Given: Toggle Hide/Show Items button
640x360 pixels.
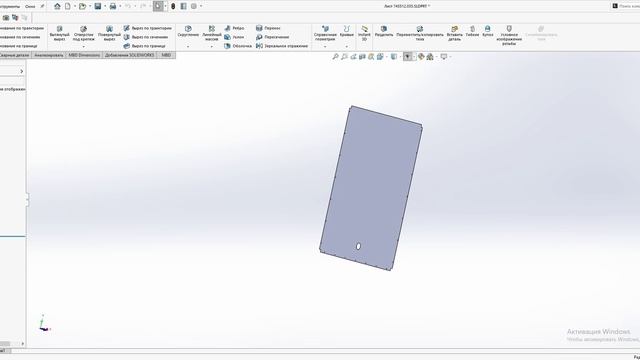Looking at the screenshot, I should pos(407,57).
